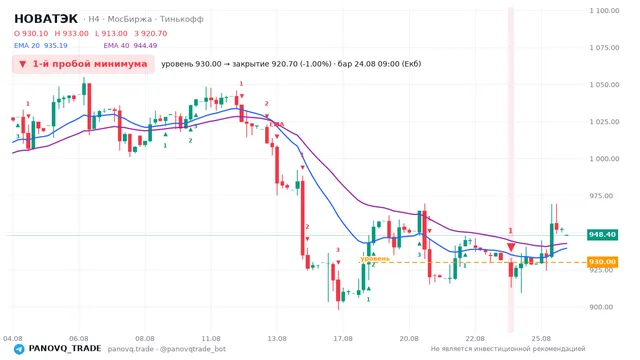
Task: Click the low value L 913.00
Action: click(111, 33)
